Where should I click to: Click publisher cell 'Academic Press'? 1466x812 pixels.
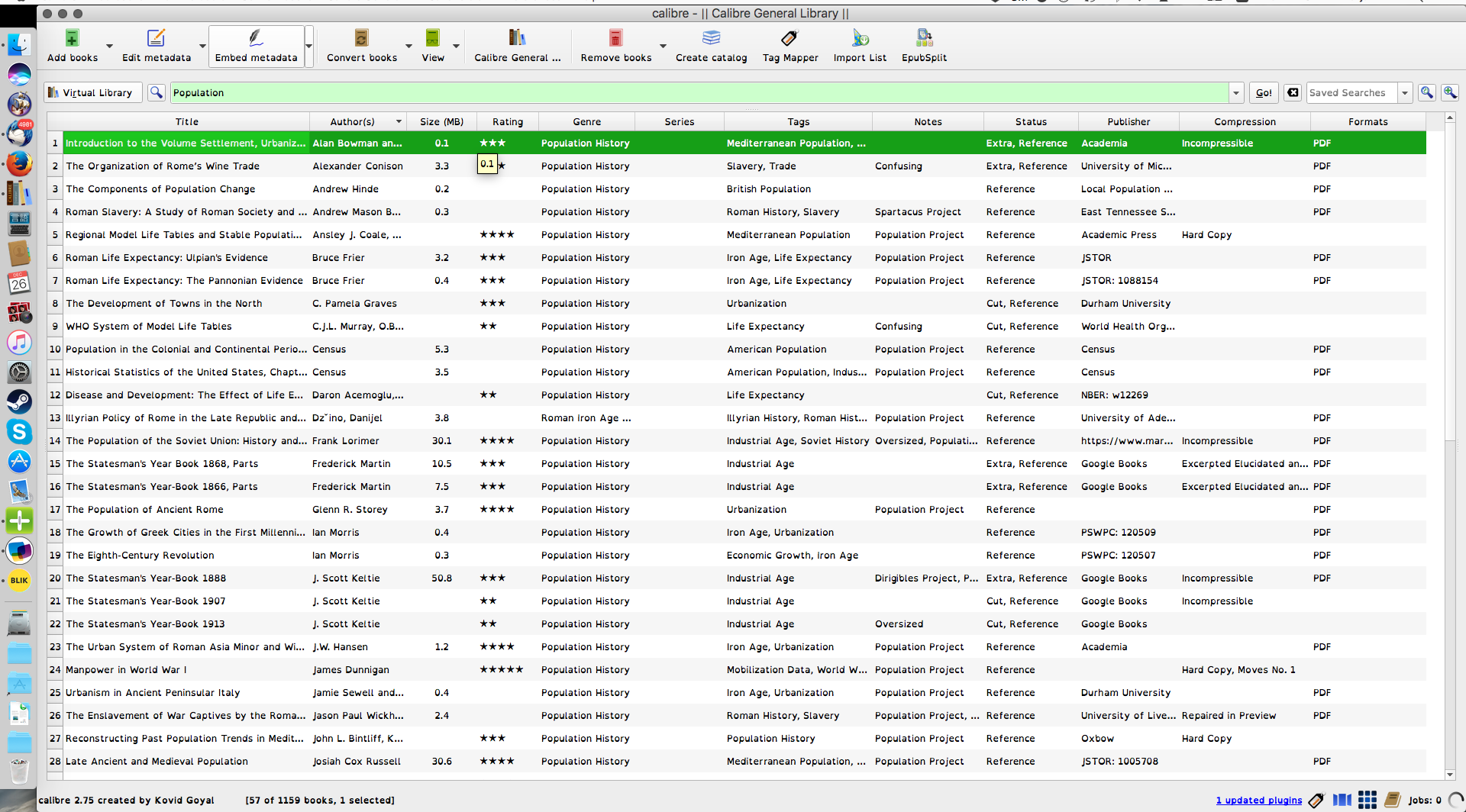coord(1119,235)
